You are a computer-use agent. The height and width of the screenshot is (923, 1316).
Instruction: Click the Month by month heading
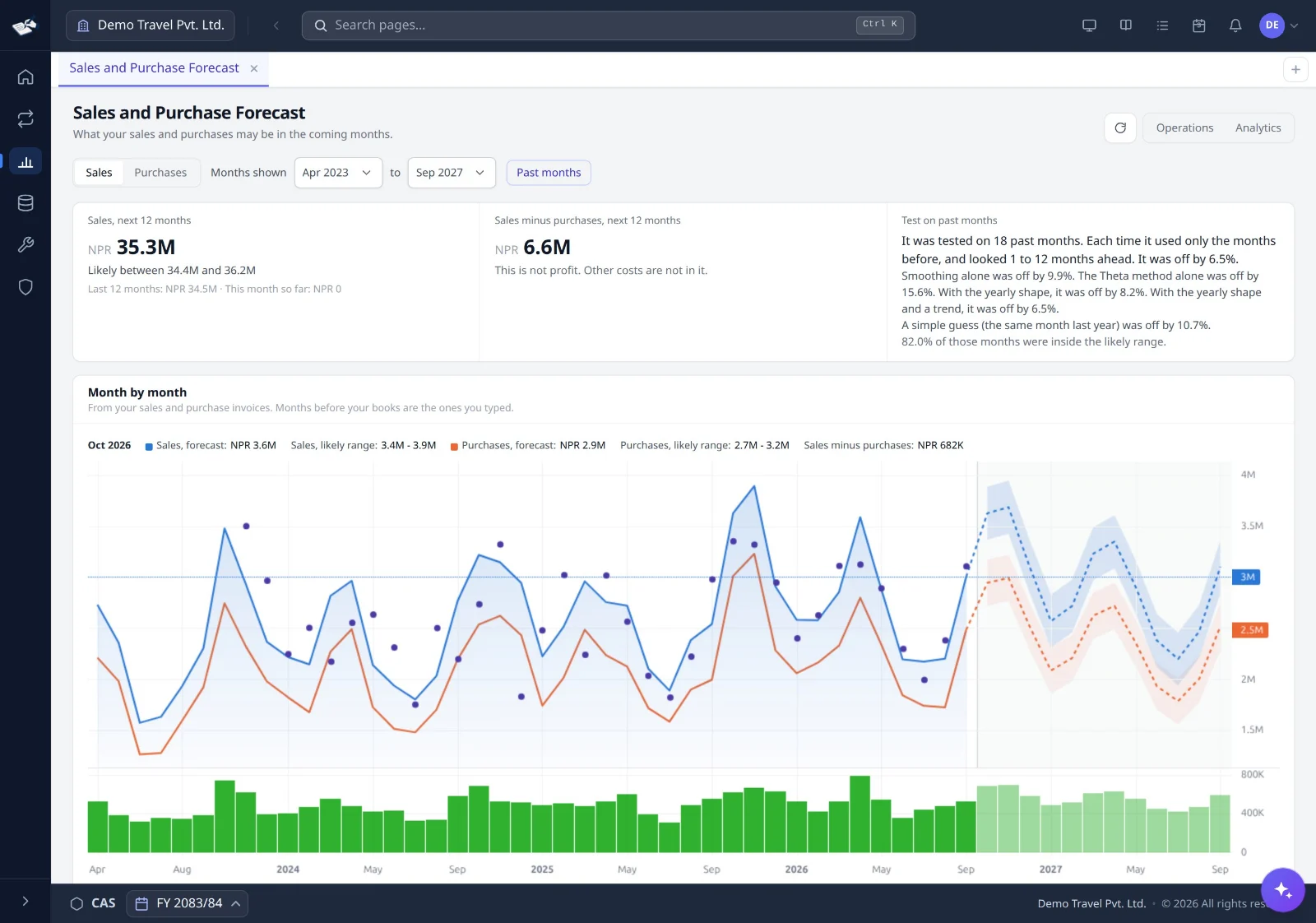pos(137,392)
